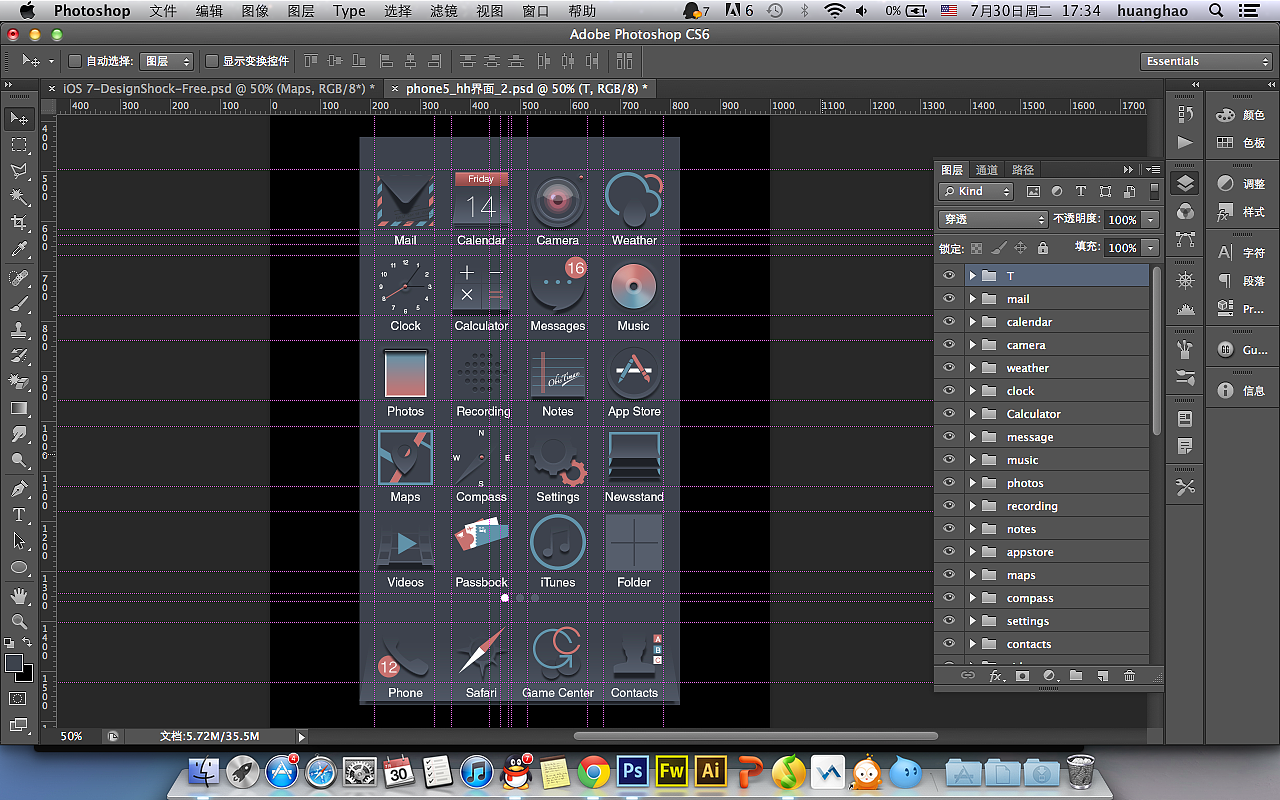Create new adjustment layer icon

click(1049, 676)
